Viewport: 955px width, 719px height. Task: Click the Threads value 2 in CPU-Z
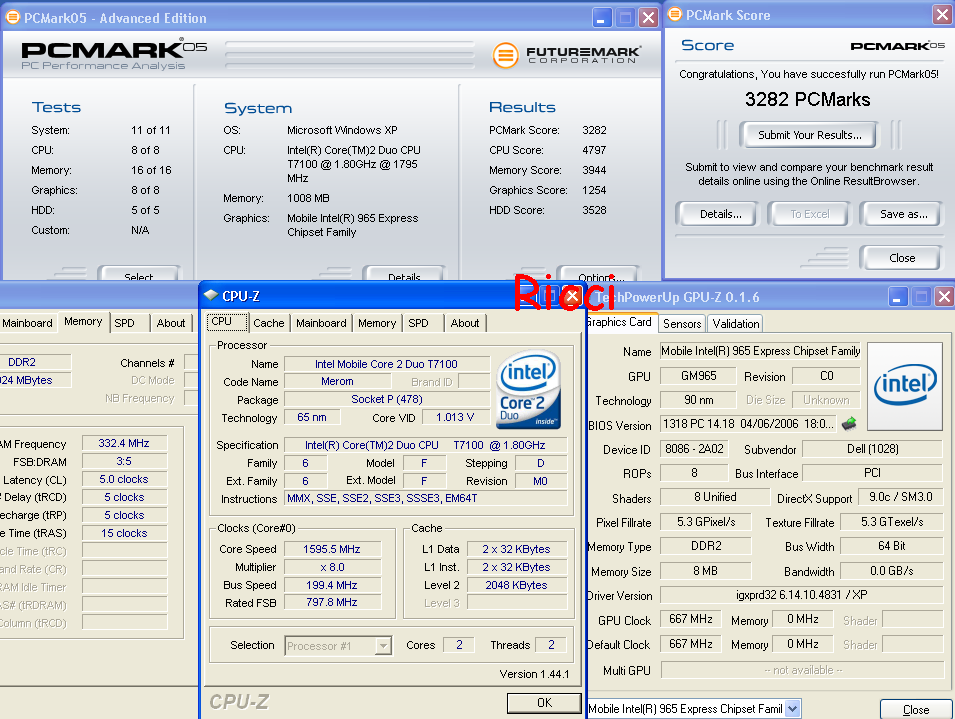[551, 645]
